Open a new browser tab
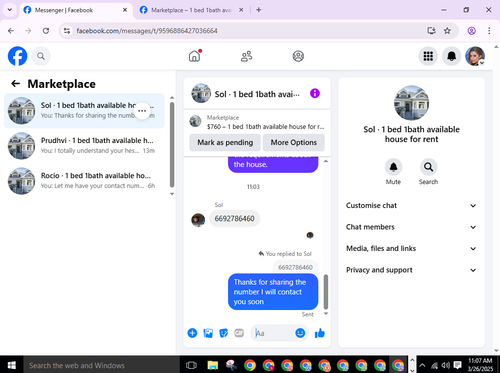This screenshot has height=373, width=500. pyautogui.click(x=259, y=10)
